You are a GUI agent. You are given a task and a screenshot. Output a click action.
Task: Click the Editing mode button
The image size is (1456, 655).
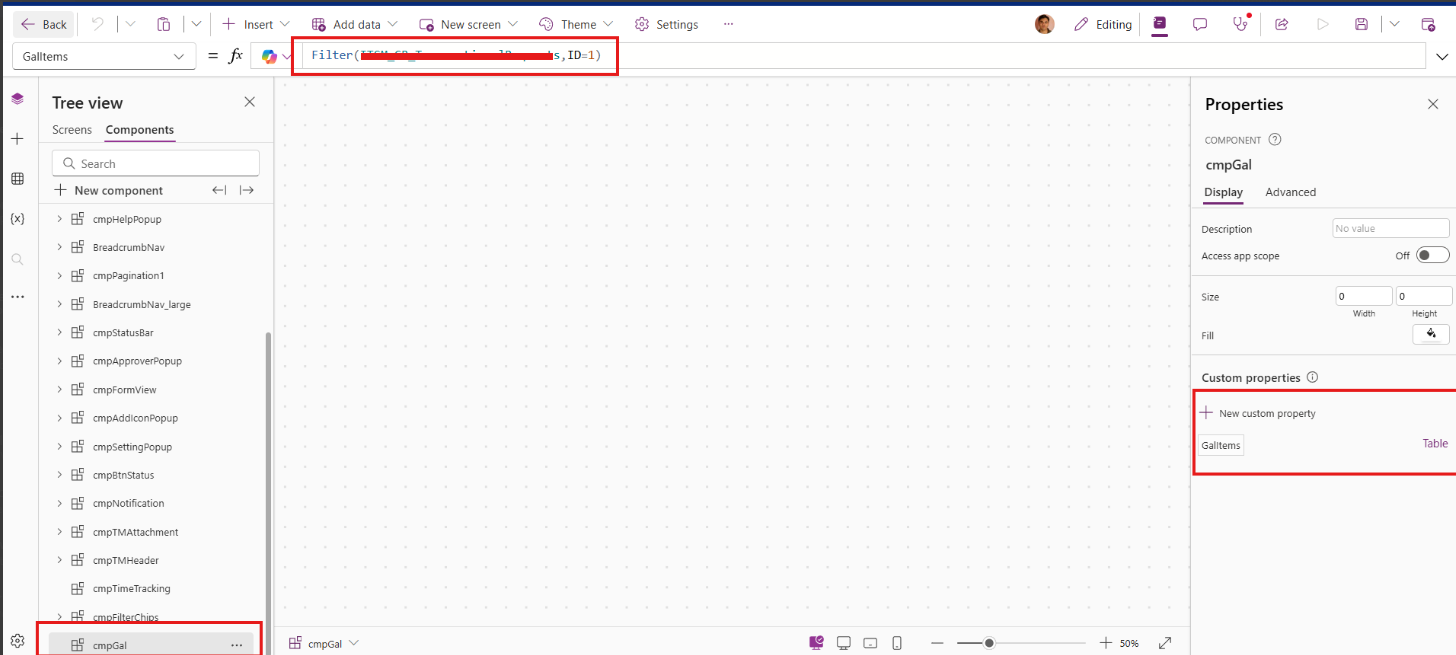coord(1103,24)
